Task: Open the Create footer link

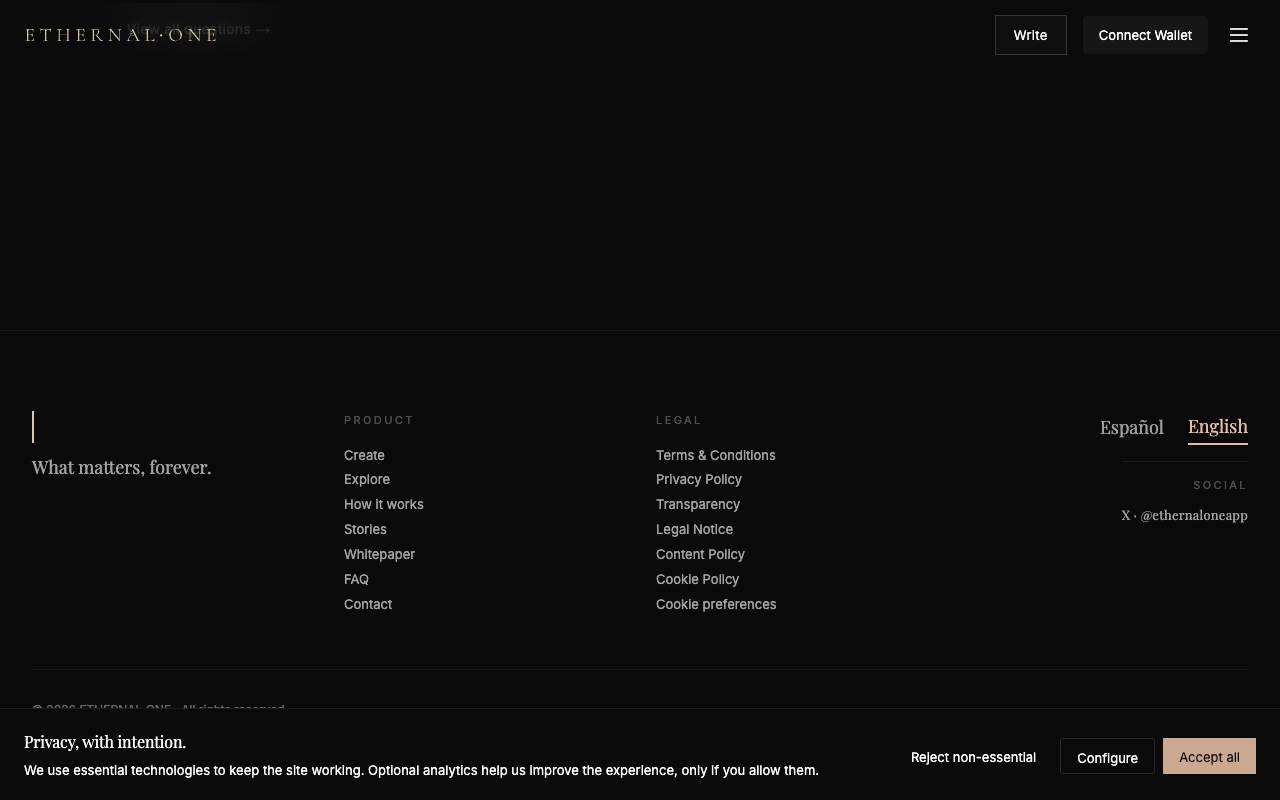Action: [364, 455]
